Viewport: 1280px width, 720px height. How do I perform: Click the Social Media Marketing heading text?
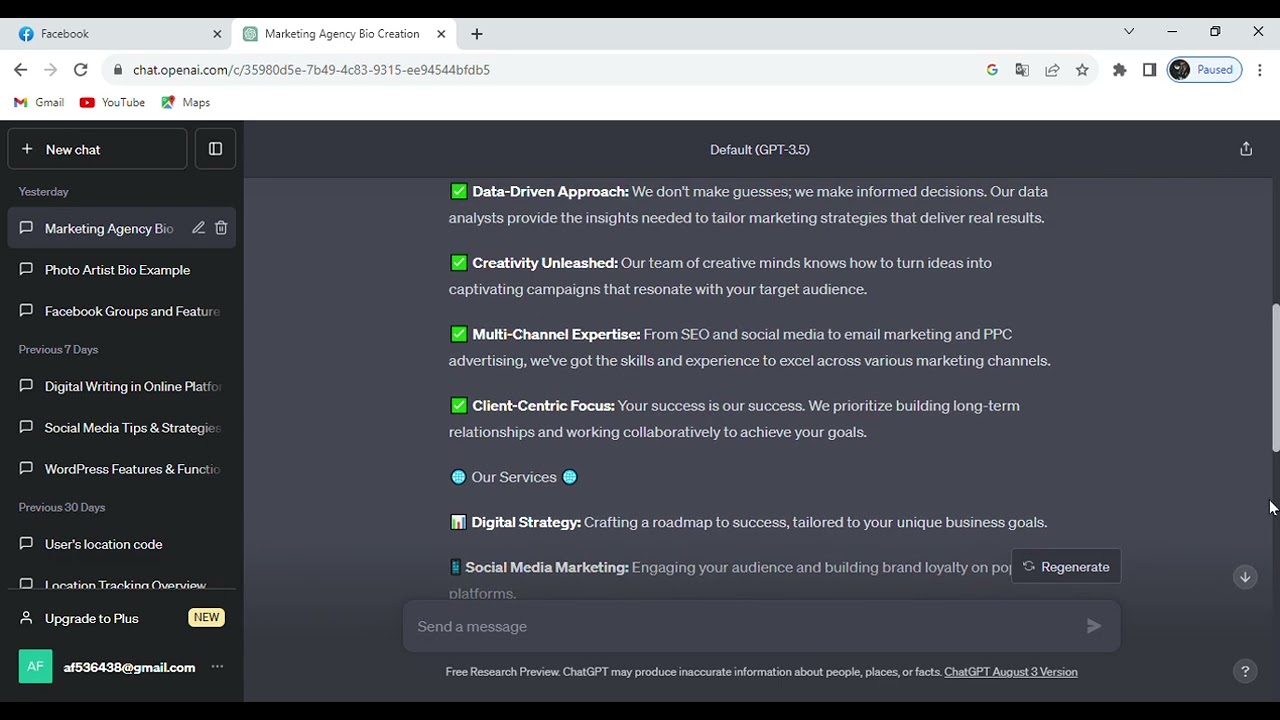point(547,567)
